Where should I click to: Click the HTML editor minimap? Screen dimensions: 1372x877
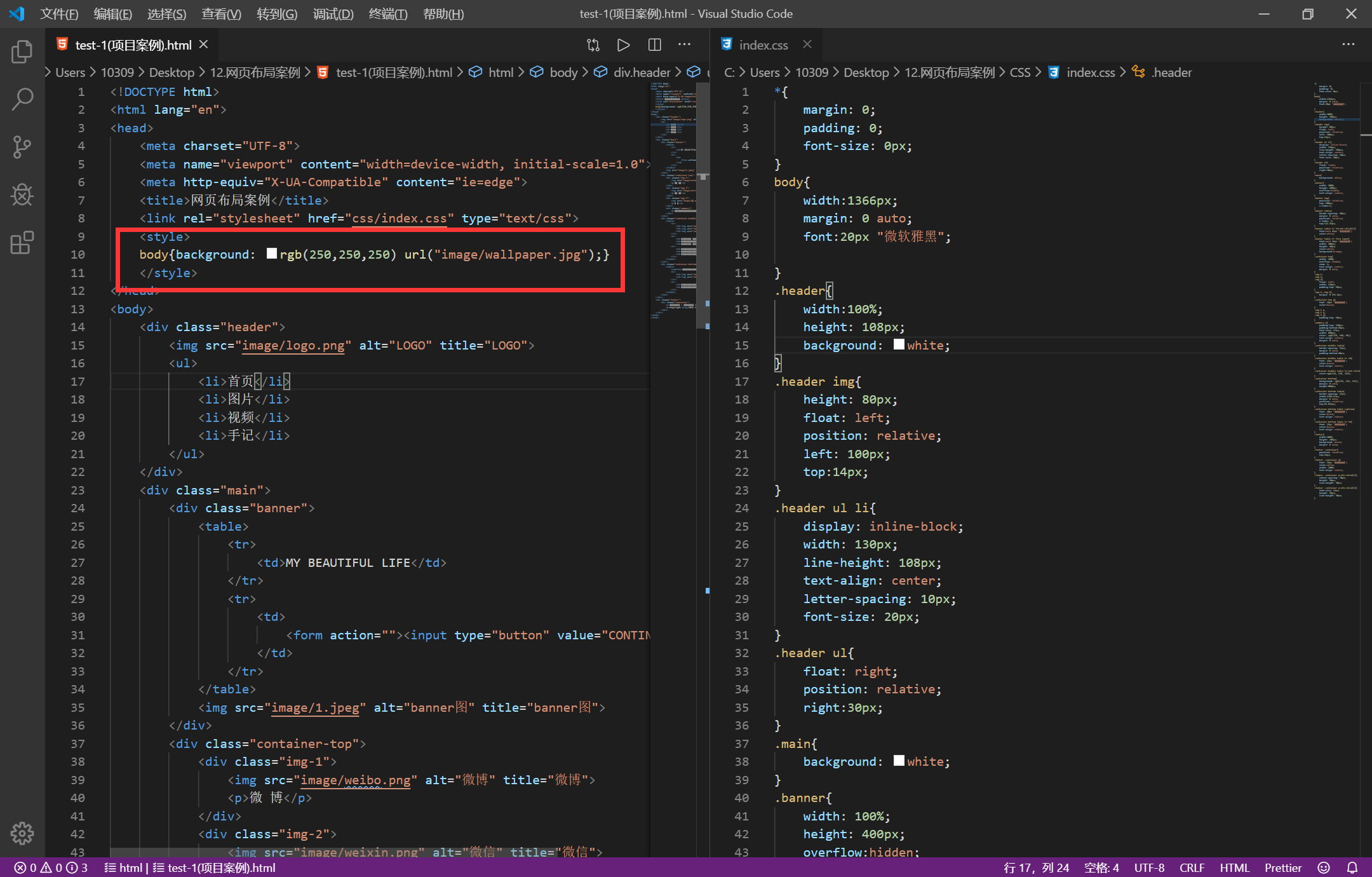pyautogui.click(x=674, y=200)
